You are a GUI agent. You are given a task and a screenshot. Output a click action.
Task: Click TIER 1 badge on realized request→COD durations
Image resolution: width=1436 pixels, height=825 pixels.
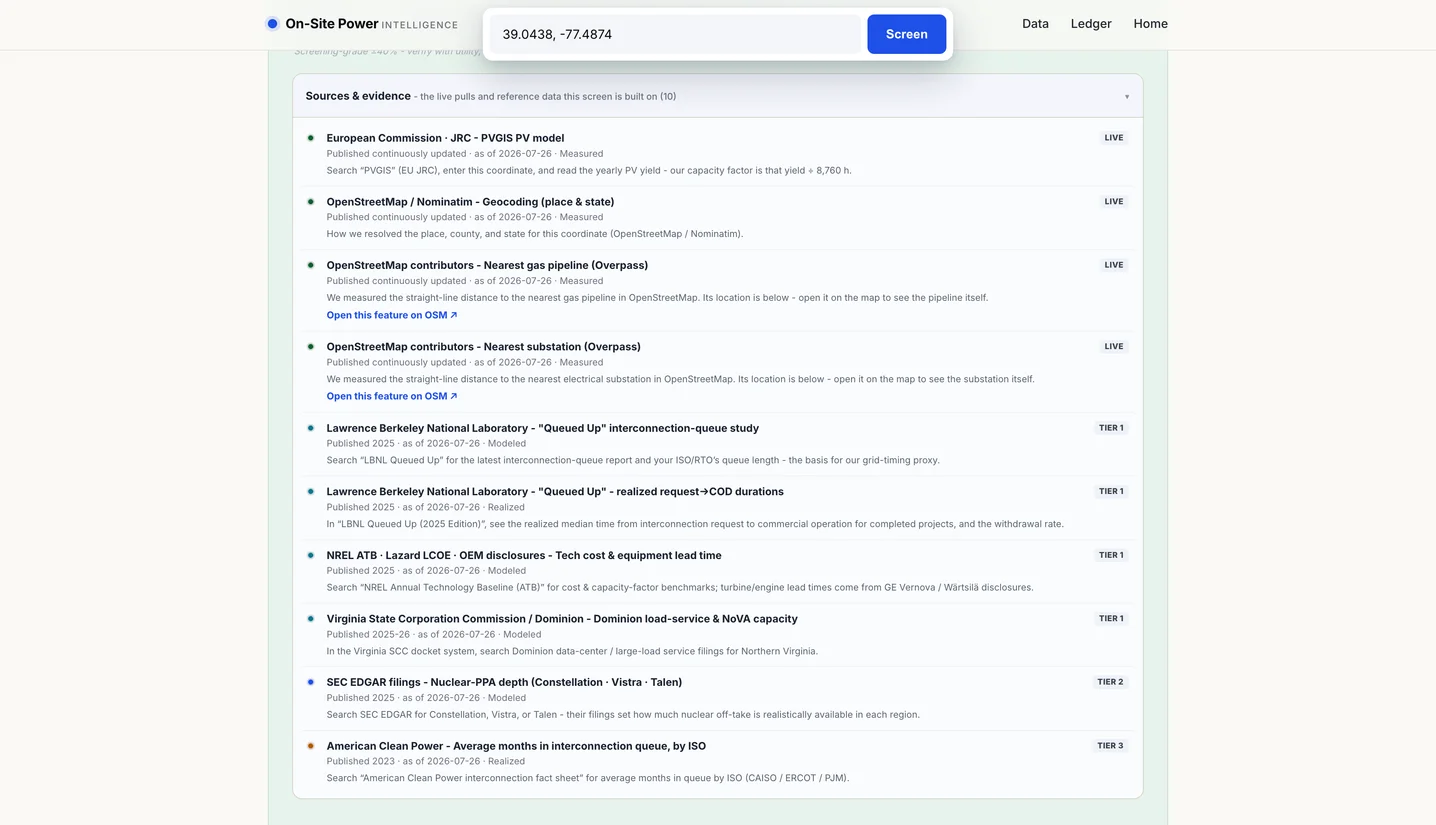1111,492
